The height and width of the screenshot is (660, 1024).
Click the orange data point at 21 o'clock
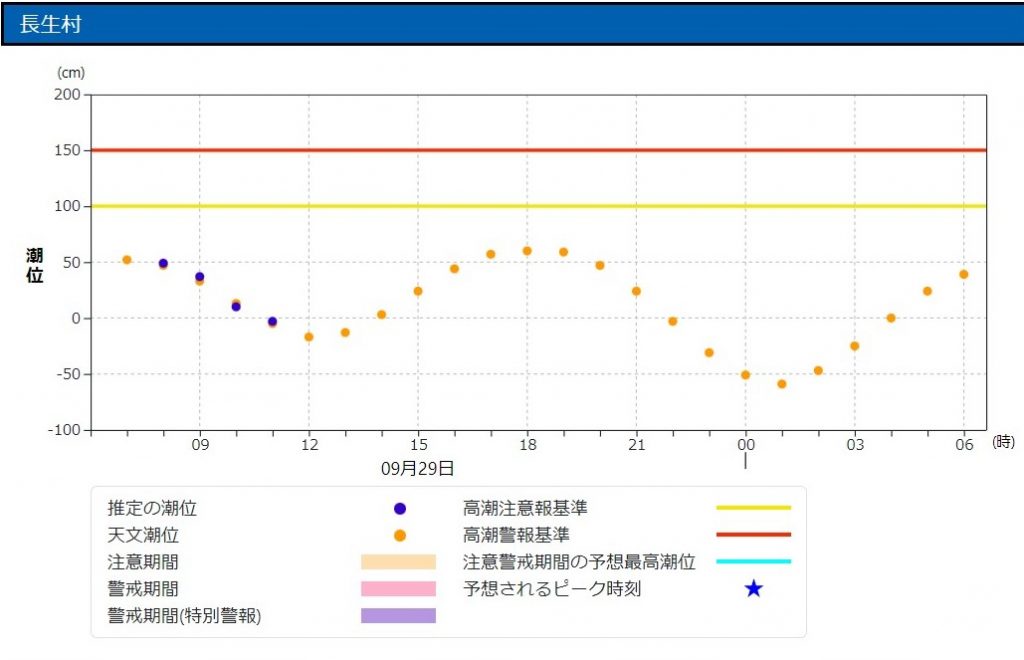coord(636,291)
